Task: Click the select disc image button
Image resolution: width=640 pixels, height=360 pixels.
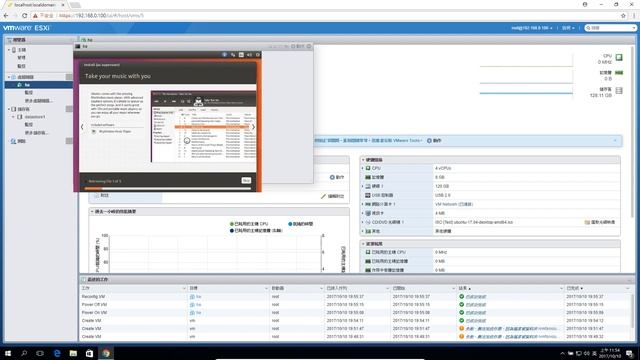Action: coord(600,222)
